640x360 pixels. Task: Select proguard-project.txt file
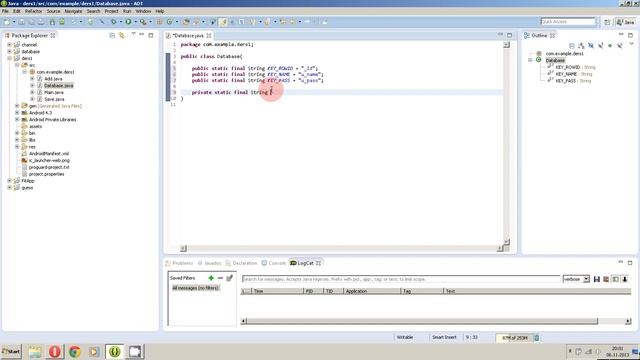tap(49, 167)
